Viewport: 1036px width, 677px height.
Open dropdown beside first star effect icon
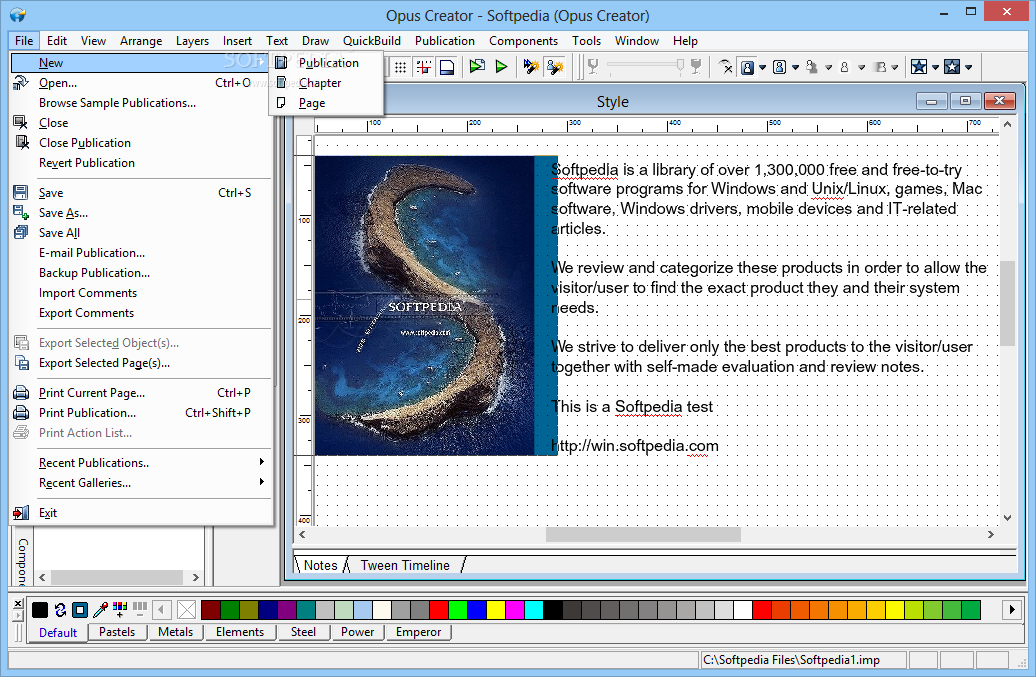pos(935,67)
